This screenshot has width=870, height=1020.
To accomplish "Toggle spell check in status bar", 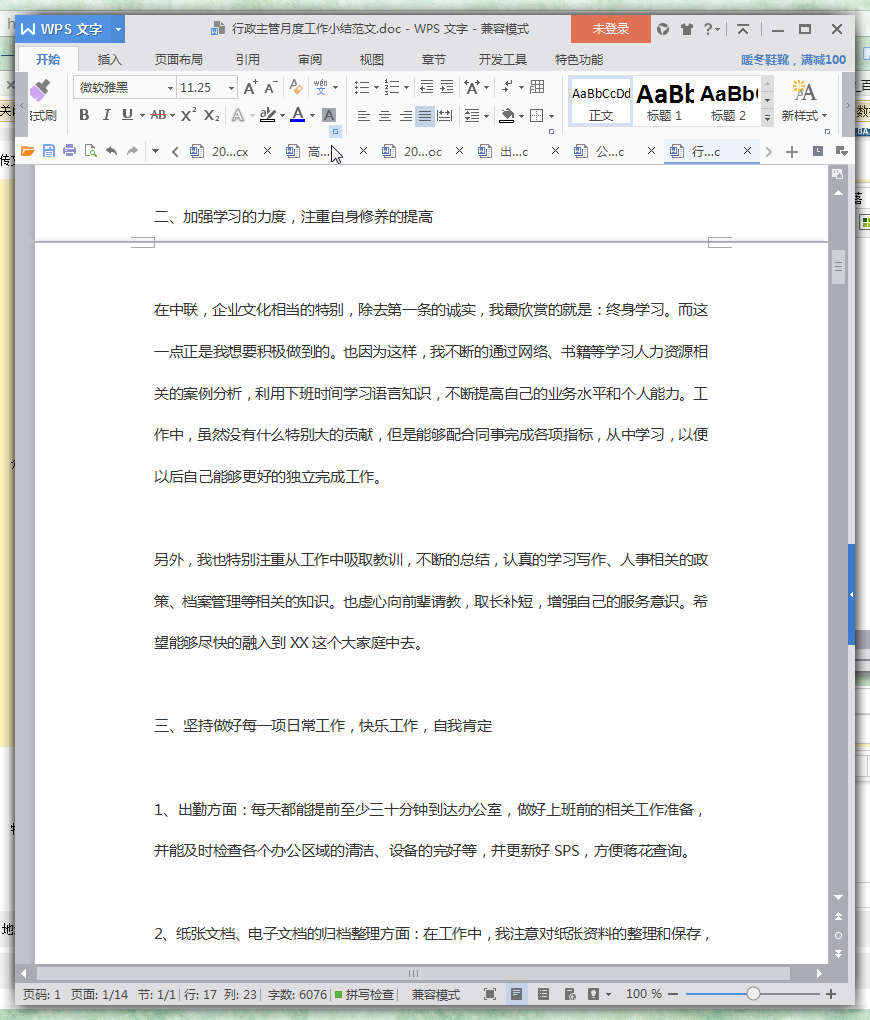I will (364, 994).
